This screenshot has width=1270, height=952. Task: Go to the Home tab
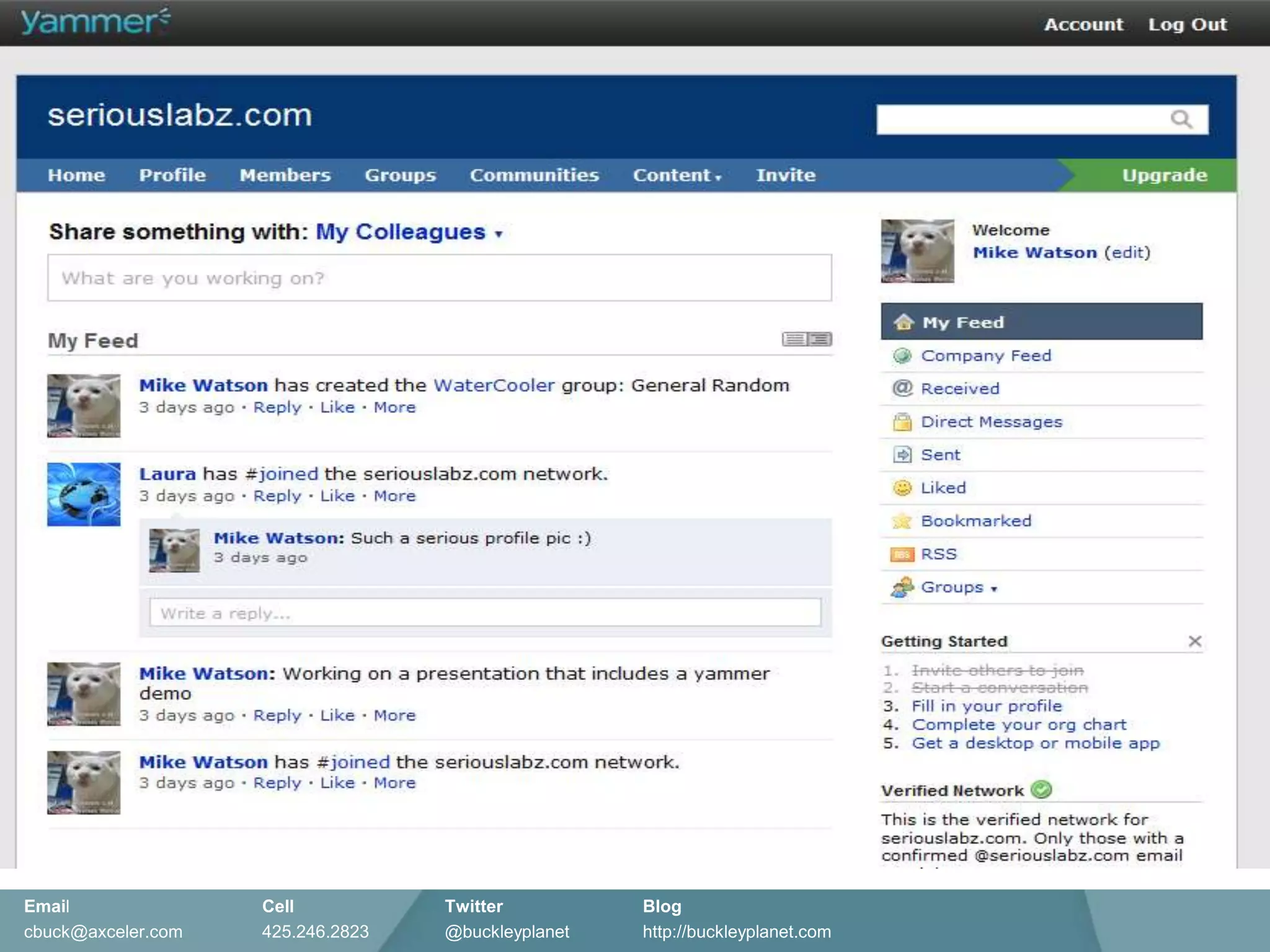(x=76, y=175)
